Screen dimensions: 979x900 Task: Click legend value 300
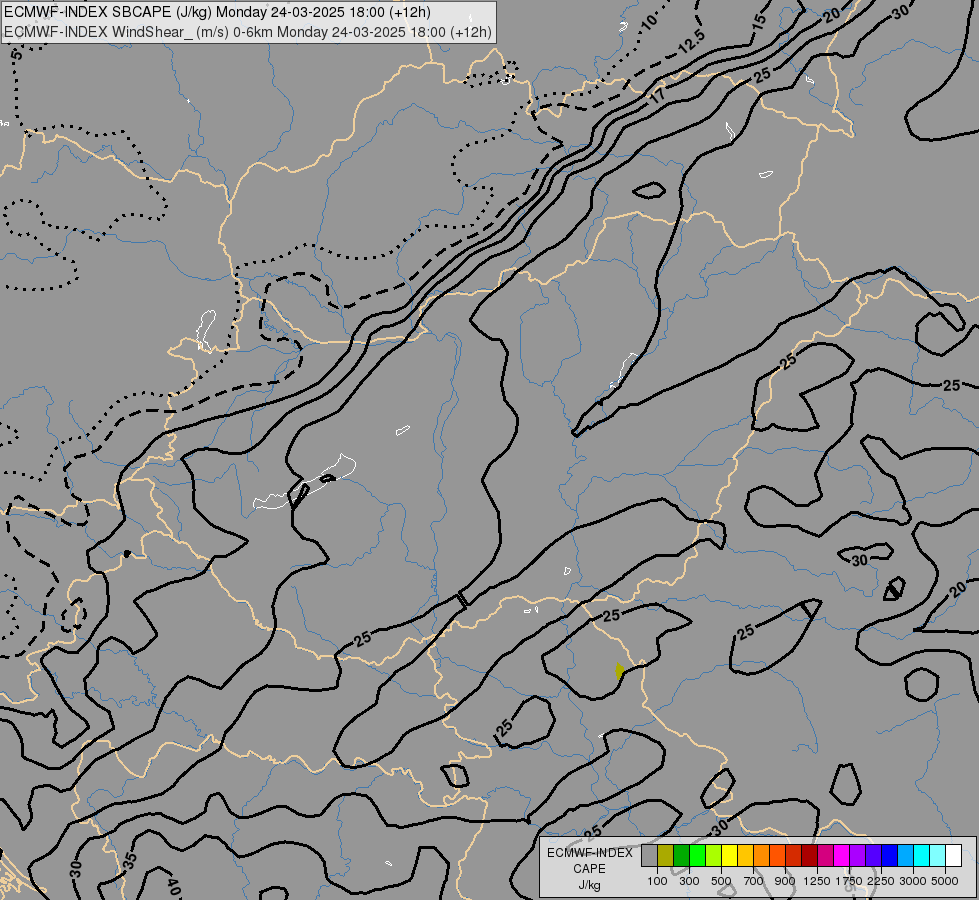click(689, 881)
